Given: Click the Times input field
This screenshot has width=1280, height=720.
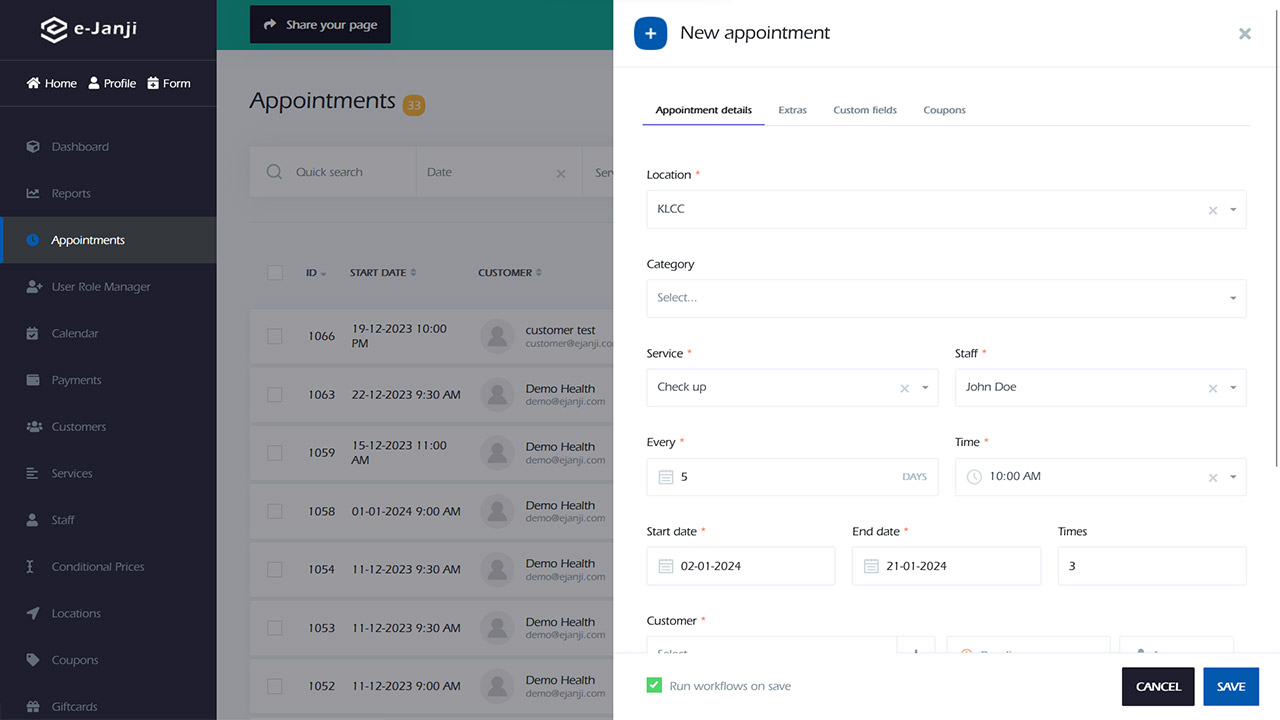Looking at the screenshot, I should (x=1152, y=566).
